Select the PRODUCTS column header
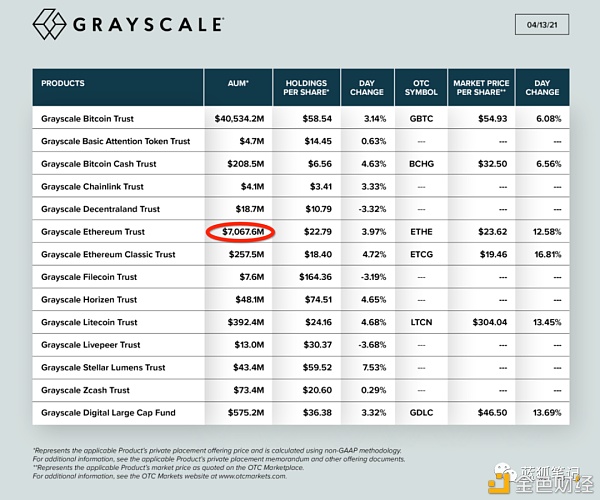The height and width of the screenshot is (500, 600). (x=63, y=83)
